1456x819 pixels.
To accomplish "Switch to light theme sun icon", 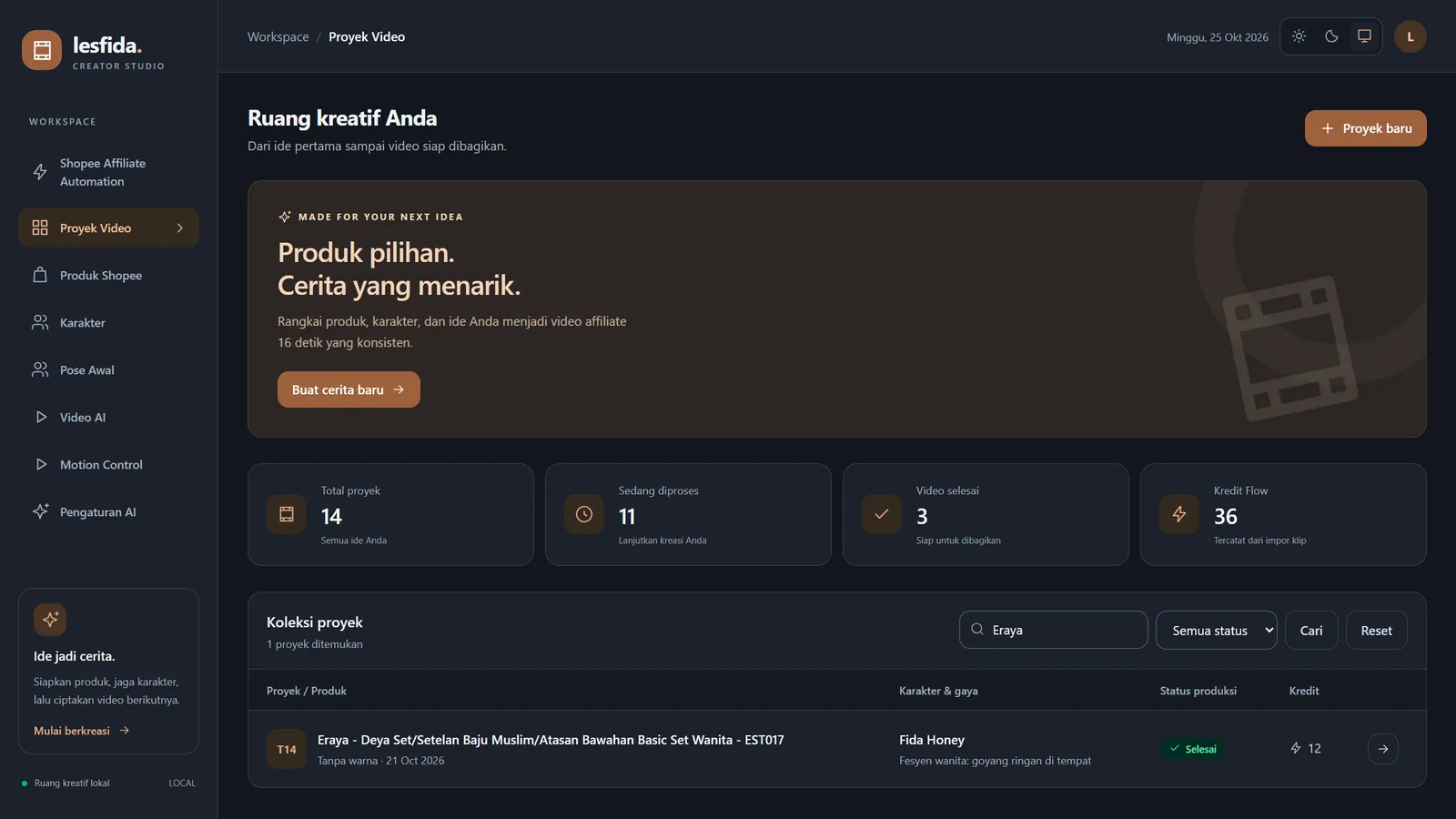I will 1299,36.
